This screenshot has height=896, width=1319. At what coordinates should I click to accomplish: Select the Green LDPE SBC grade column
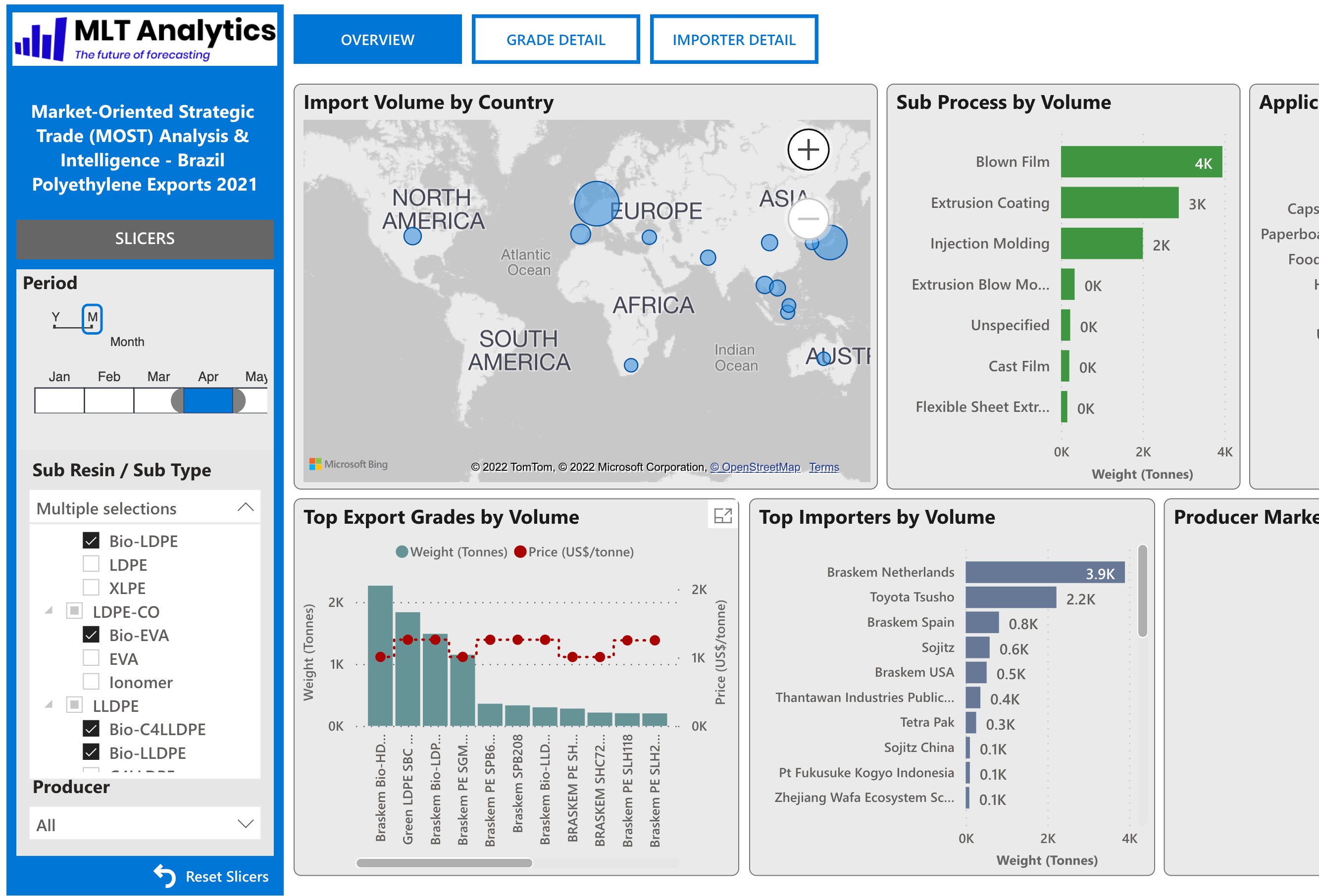pyautogui.click(x=407, y=669)
